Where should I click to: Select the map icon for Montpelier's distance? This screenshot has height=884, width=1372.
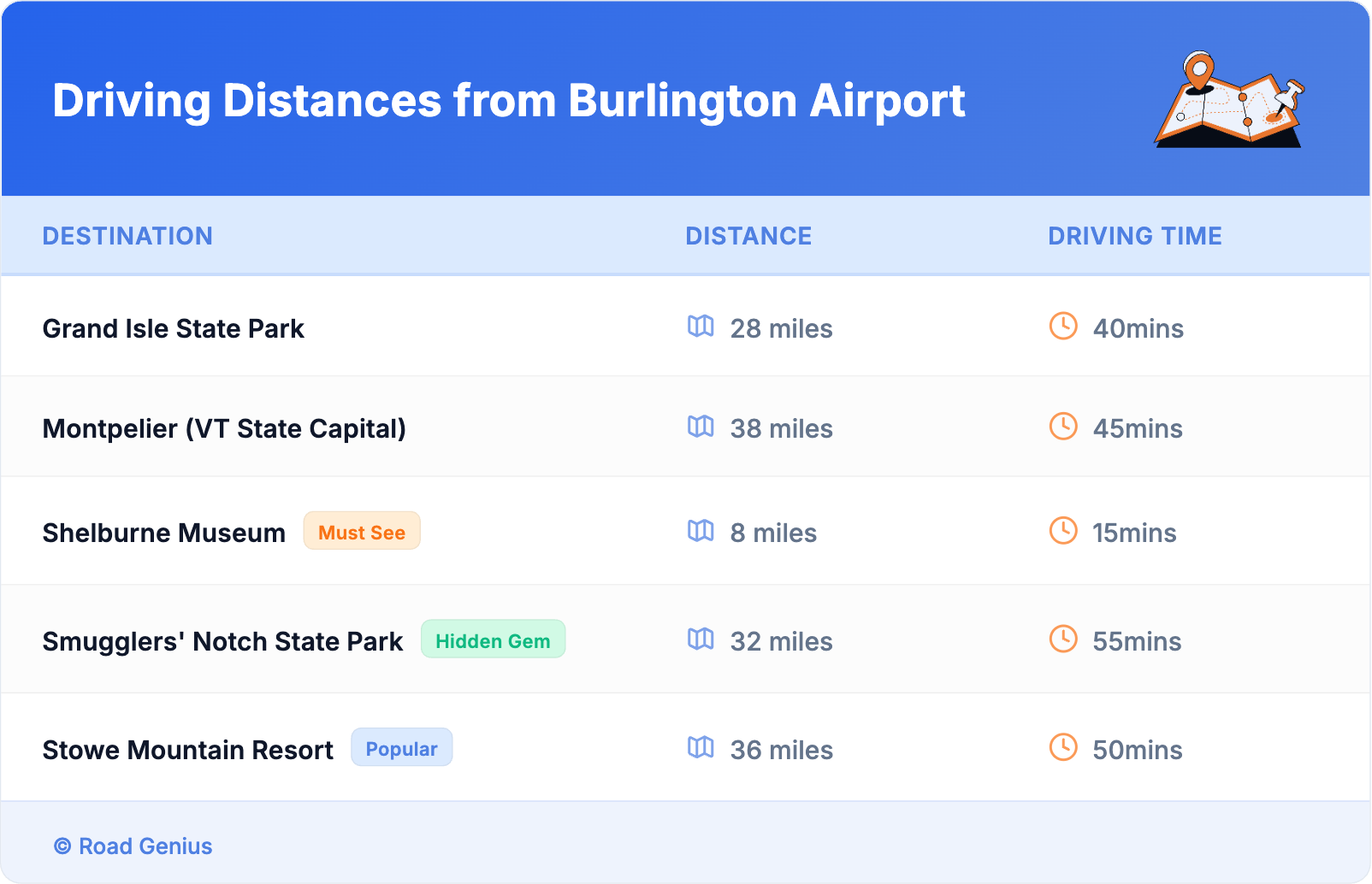[x=701, y=427]
